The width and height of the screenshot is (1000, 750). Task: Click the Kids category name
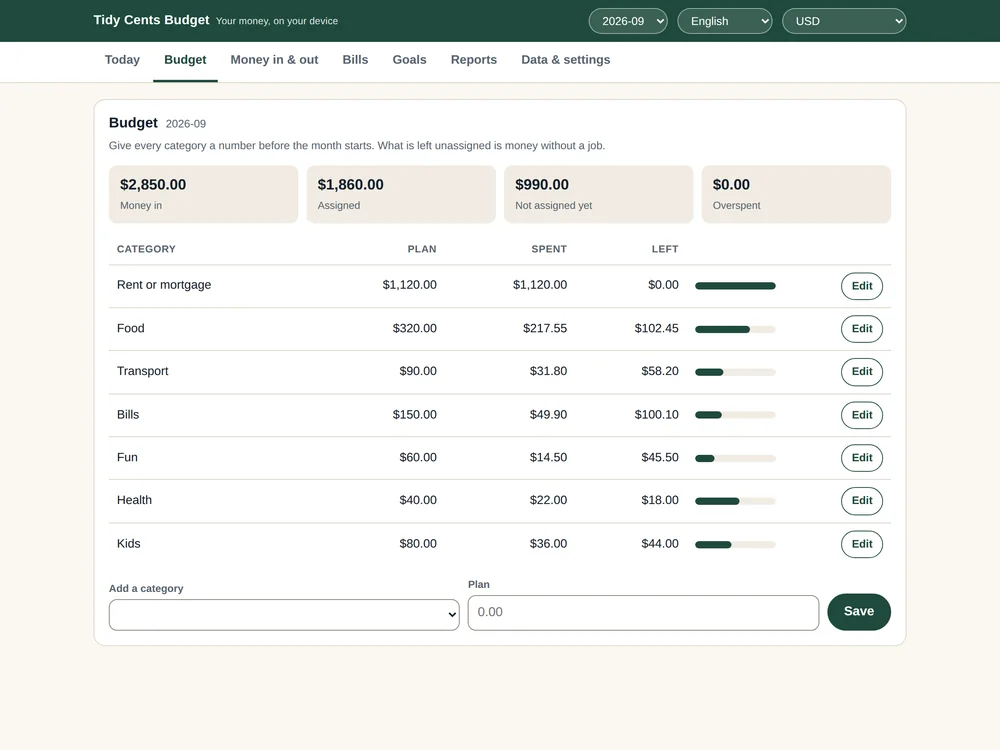[128, 543]
